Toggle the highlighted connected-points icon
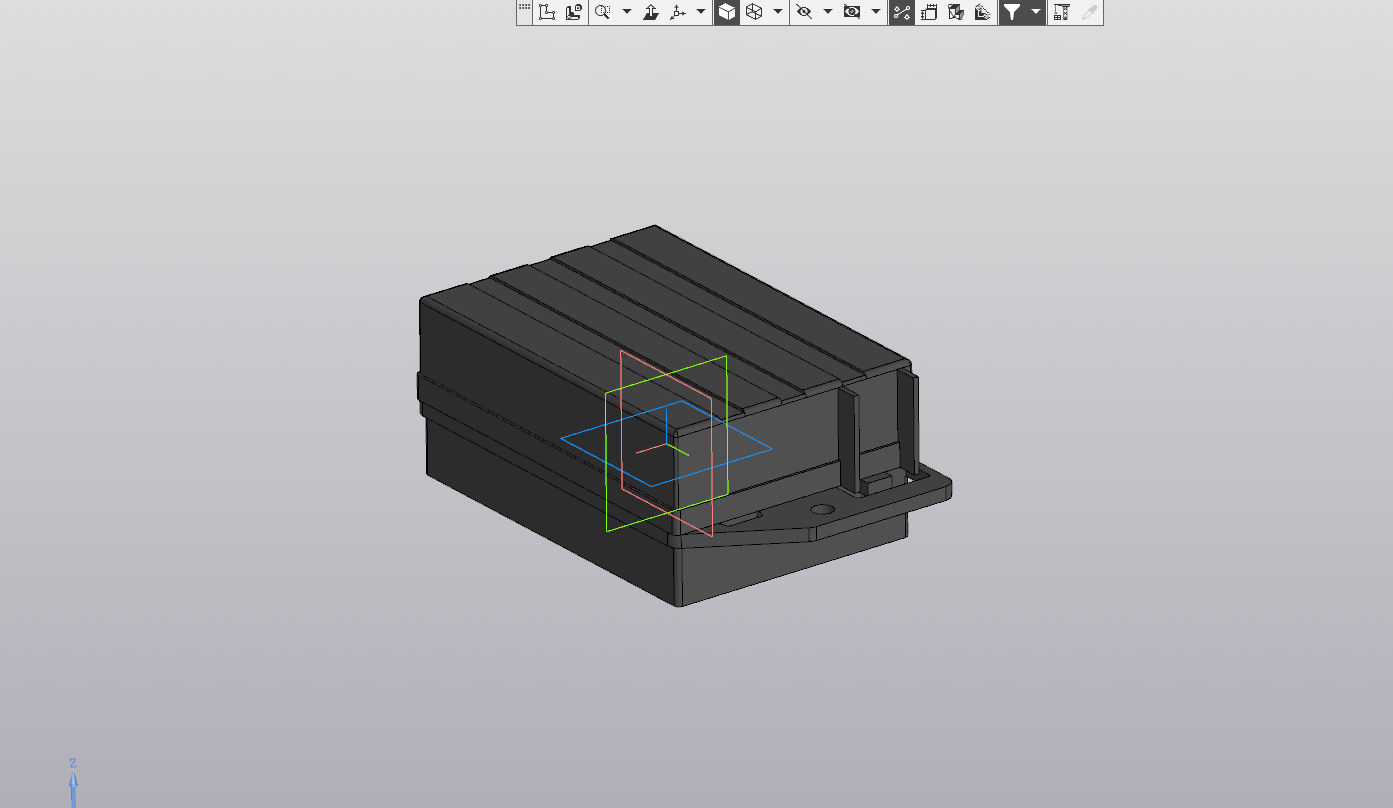The height and width of the screenshot is (808, 1393). tap(902, 12)
